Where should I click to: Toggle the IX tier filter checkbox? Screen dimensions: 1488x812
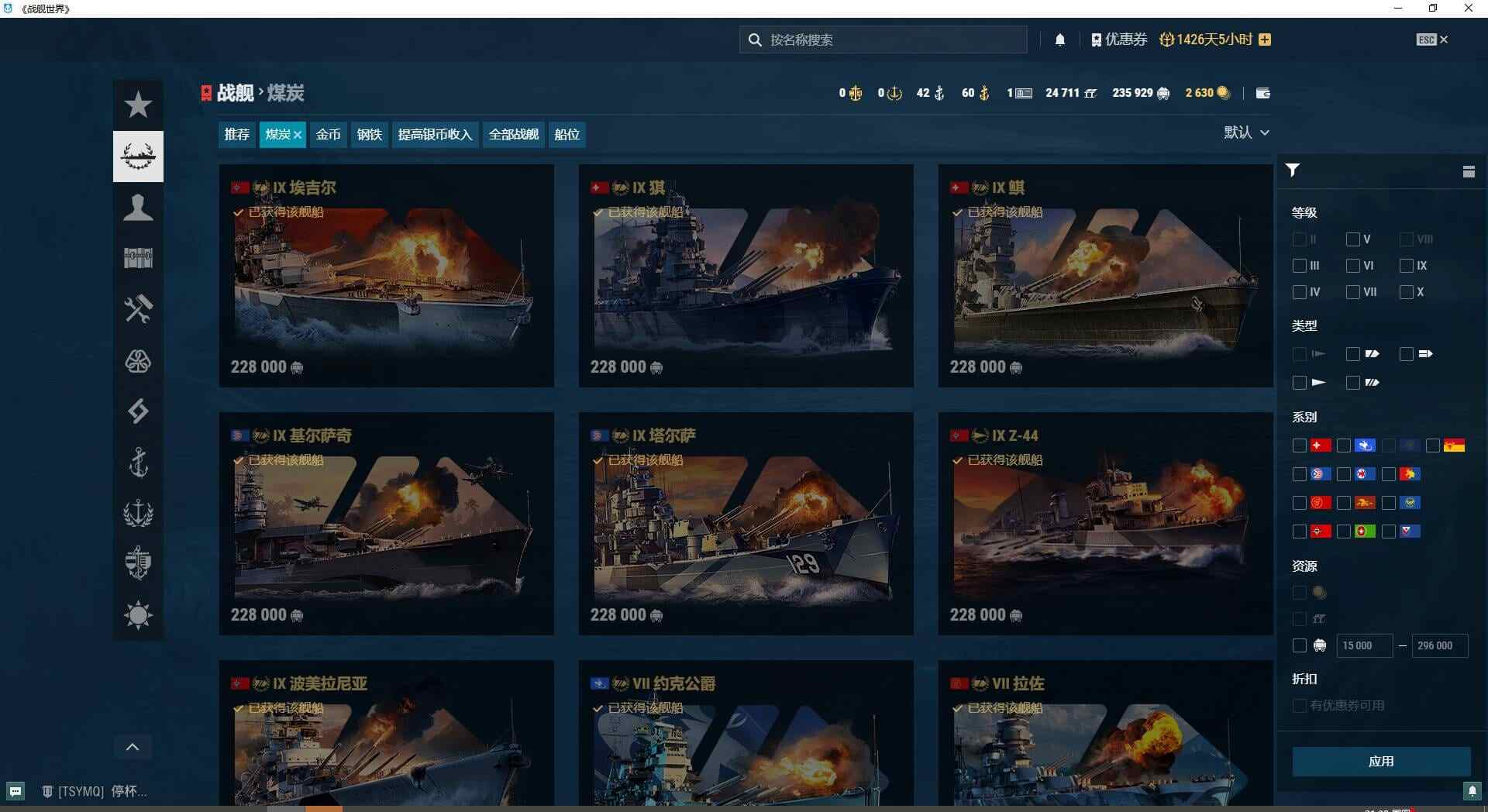(1407, 266)
